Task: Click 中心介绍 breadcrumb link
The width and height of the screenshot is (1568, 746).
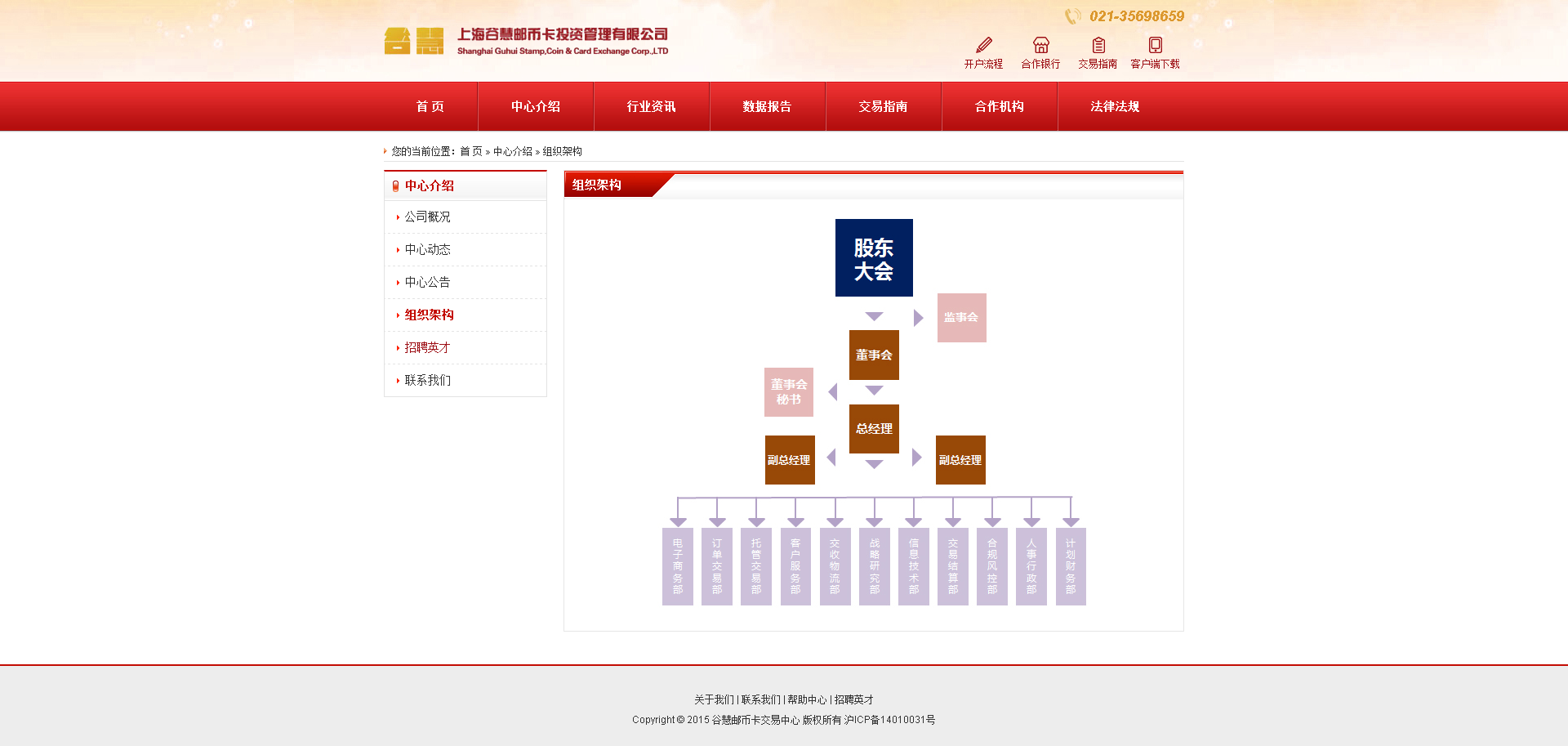Action: coord(512,151)
